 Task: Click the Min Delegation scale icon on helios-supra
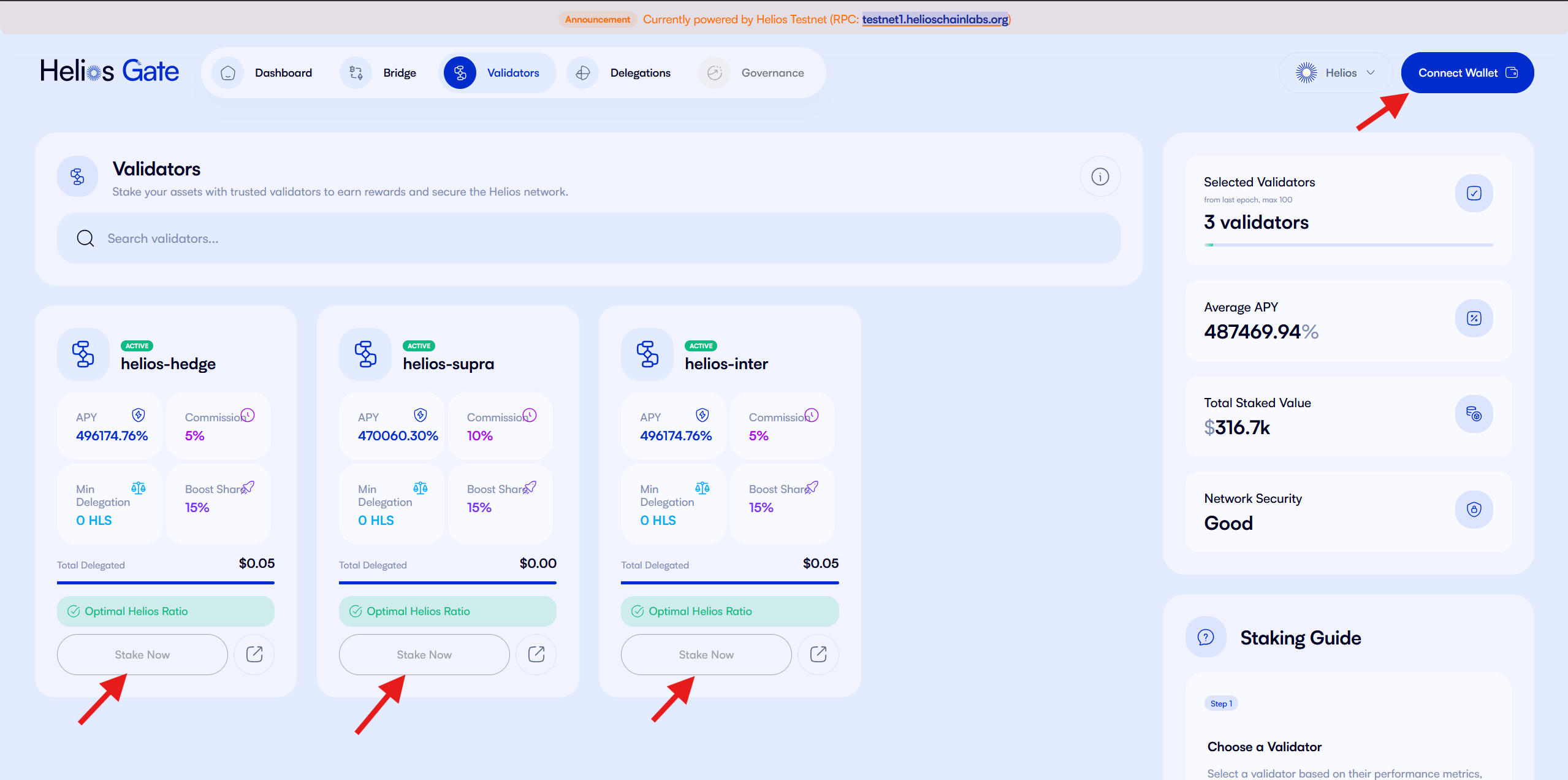(421, 488)
